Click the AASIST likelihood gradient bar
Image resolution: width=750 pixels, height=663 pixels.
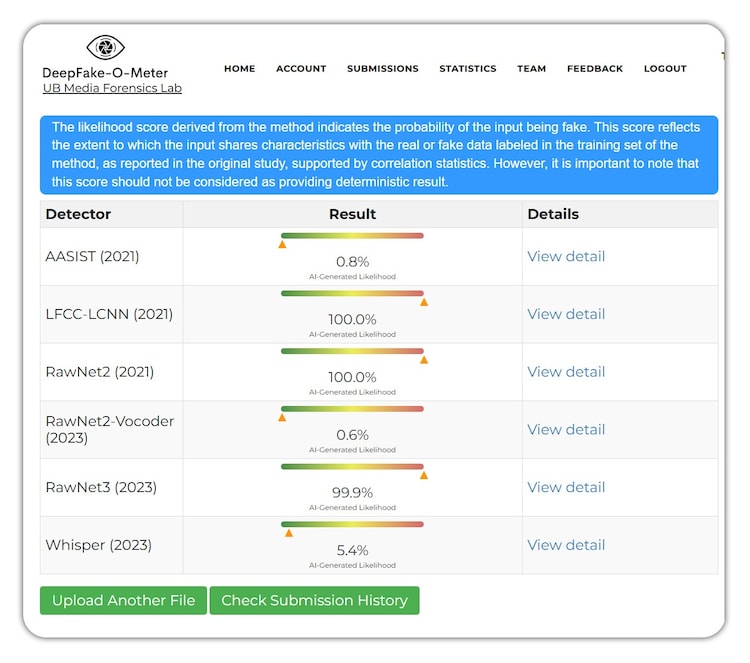pyautogui.click(x=352, y=236)
